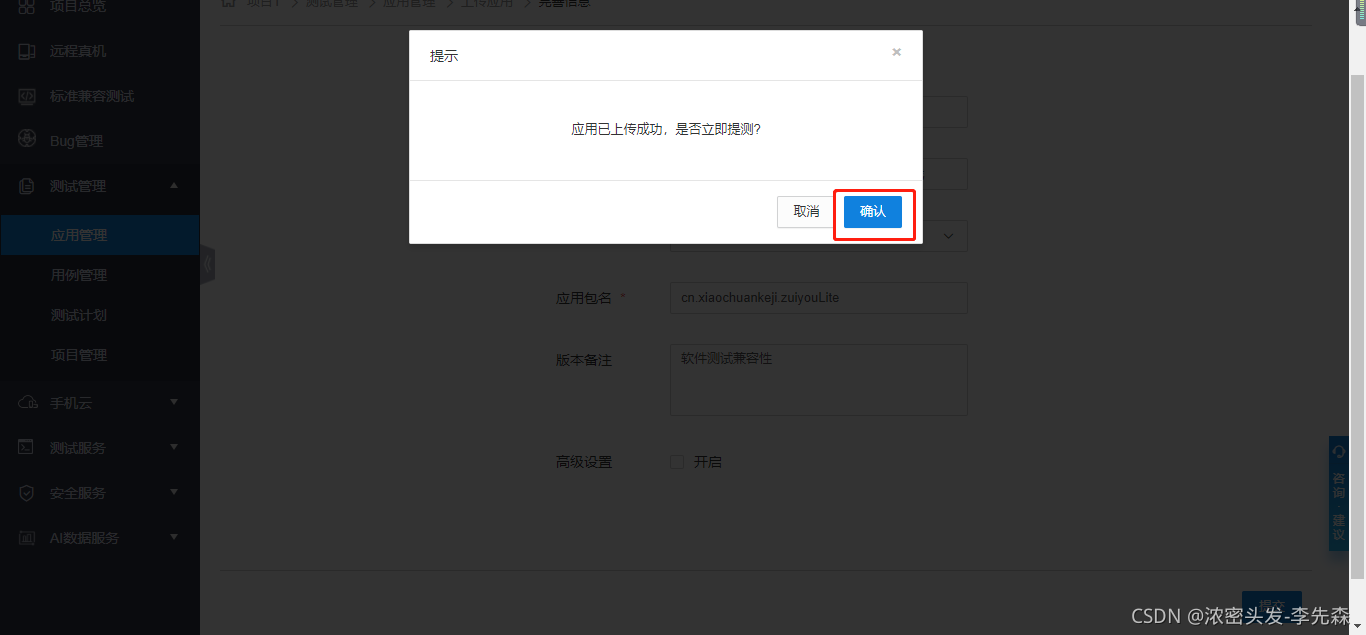Open 标准兼容测试 from the sidebar
Screen dimensions: 1366x635
tap(92, 96)
